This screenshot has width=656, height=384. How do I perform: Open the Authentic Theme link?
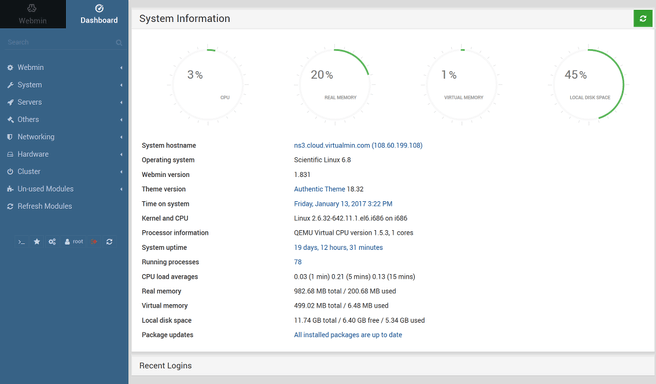pos(319,189)
